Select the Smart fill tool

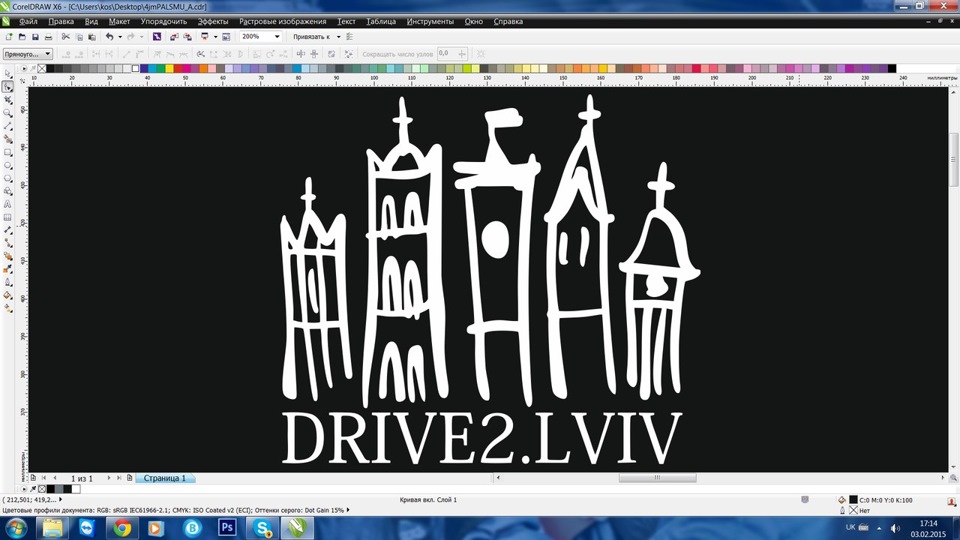(x=7, y=139)
